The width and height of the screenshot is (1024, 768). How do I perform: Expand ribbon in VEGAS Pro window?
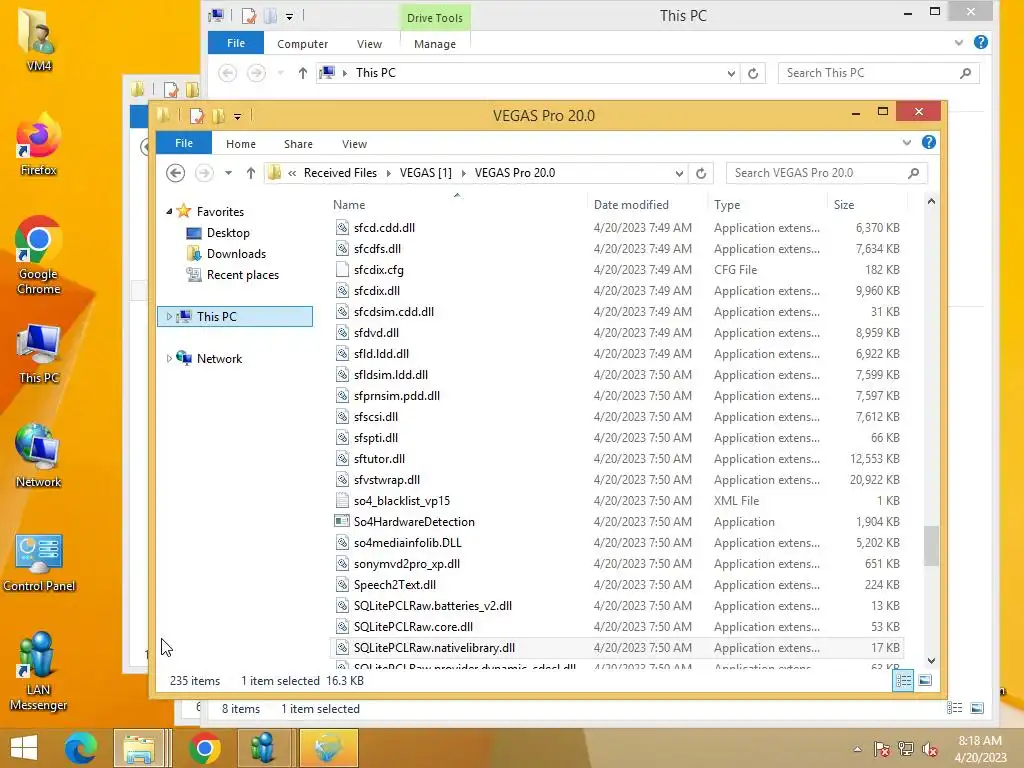coord(906,142)
